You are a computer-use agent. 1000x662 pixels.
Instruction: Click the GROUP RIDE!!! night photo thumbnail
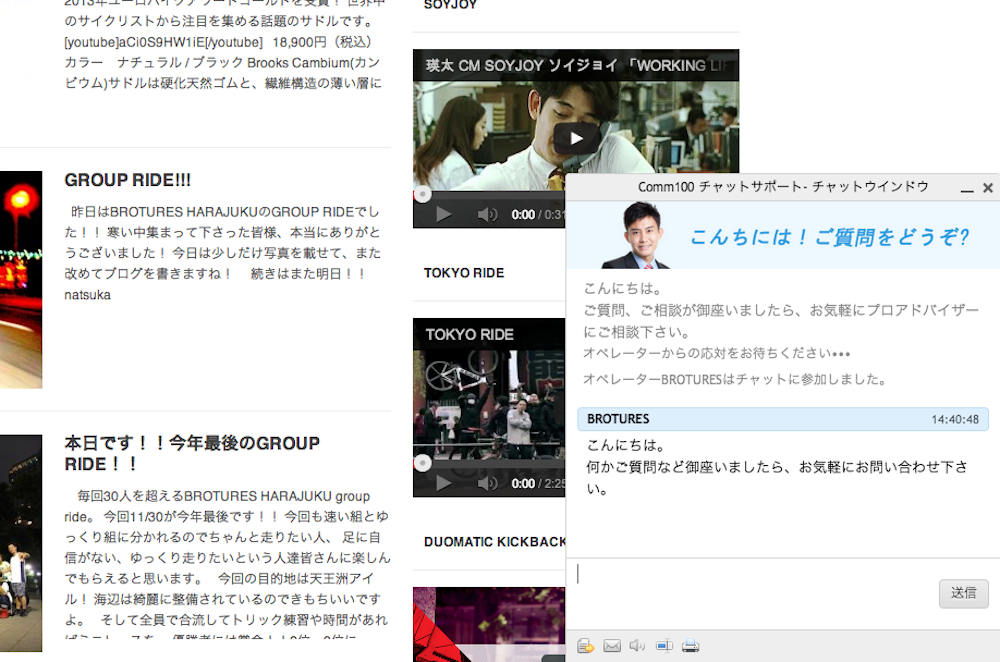click(21, 279)
